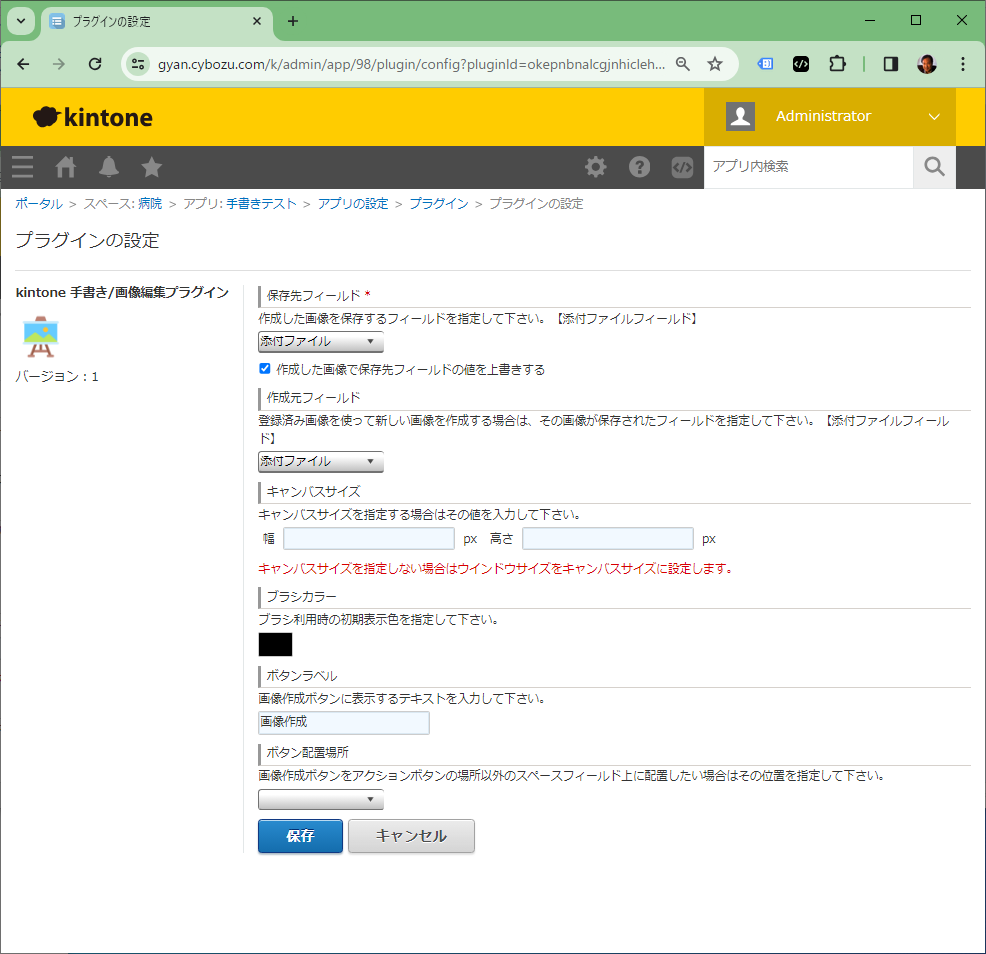Toggle the overwrite save field checkbox
This screenshot has width=986, height=954.
pos(265,369)
